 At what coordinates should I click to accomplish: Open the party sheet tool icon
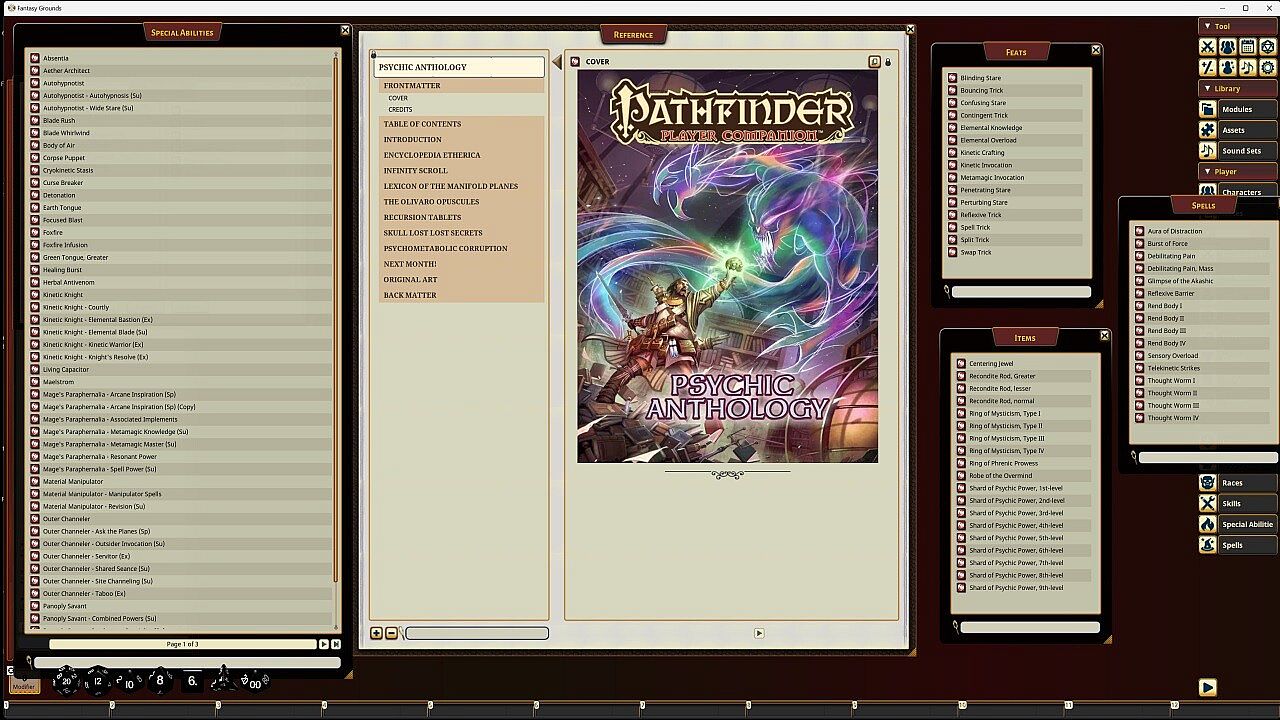click(1227, 47)
